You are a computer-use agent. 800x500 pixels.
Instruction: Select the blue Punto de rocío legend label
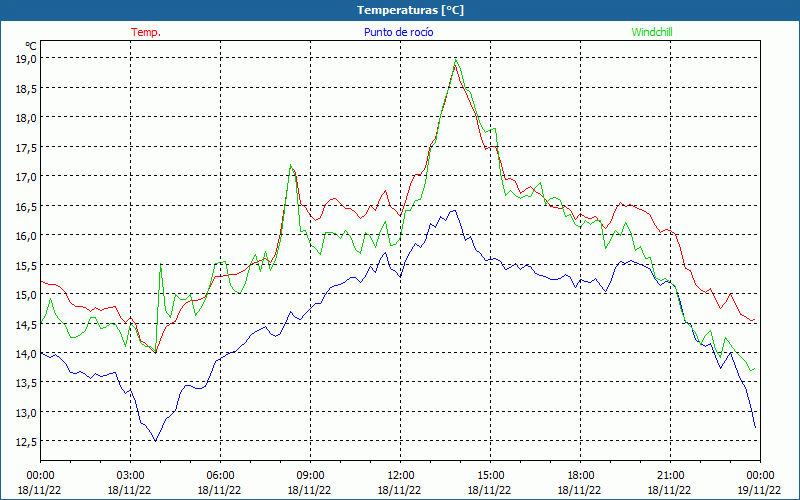(x=398, y=32)
